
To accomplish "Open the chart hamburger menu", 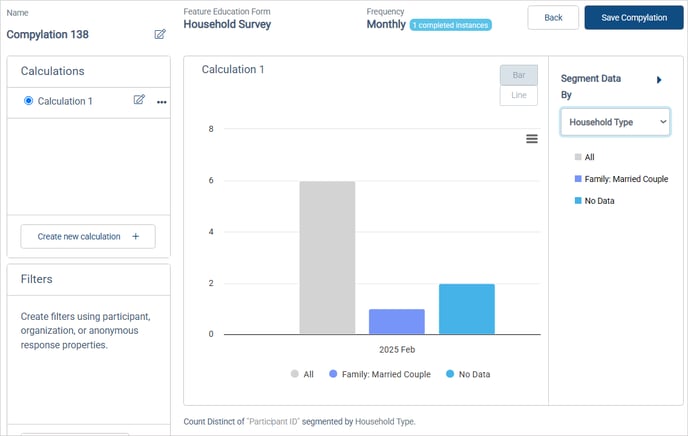I will 532,139.
